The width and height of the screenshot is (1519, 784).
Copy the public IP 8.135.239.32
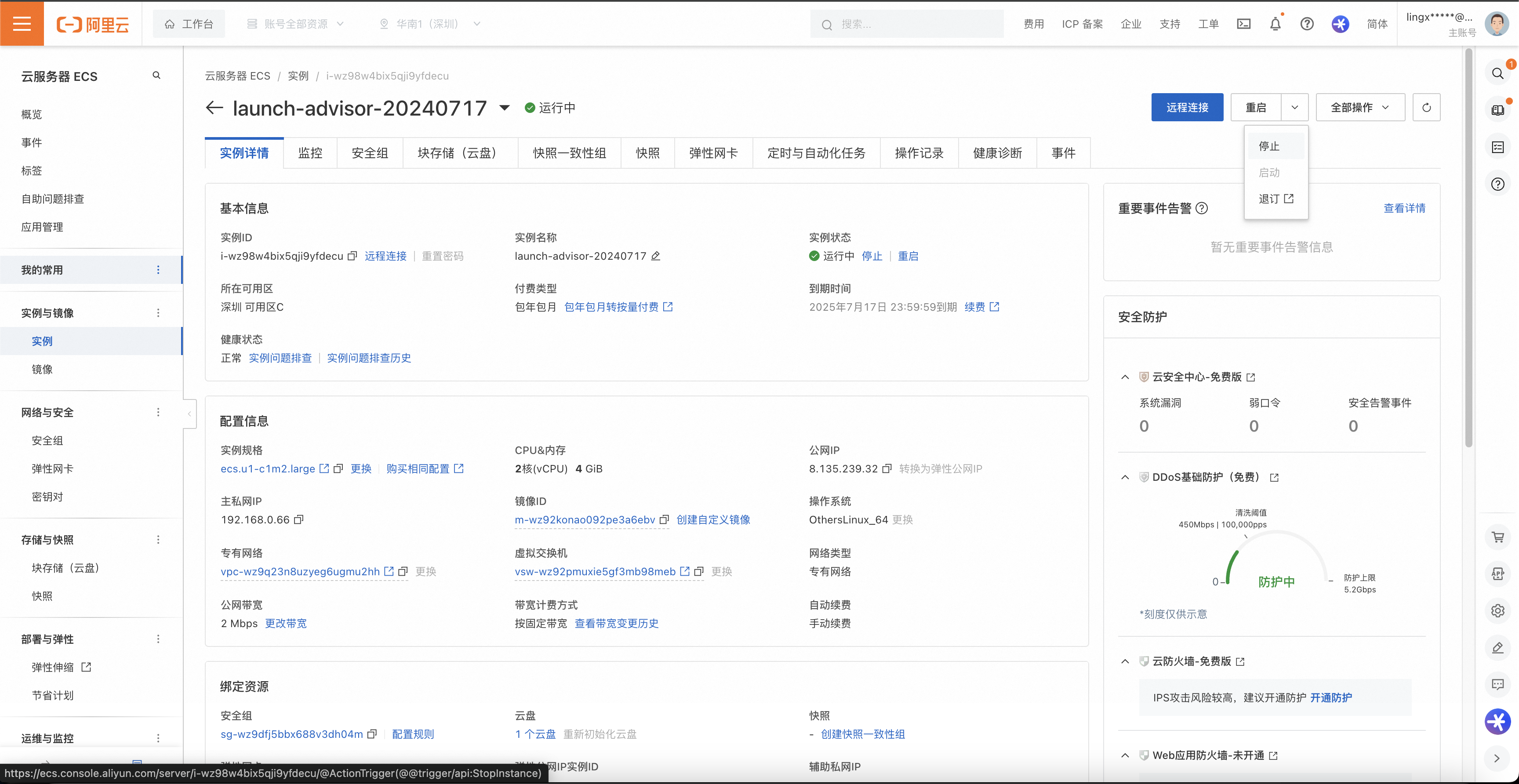[x=886, y=468]
